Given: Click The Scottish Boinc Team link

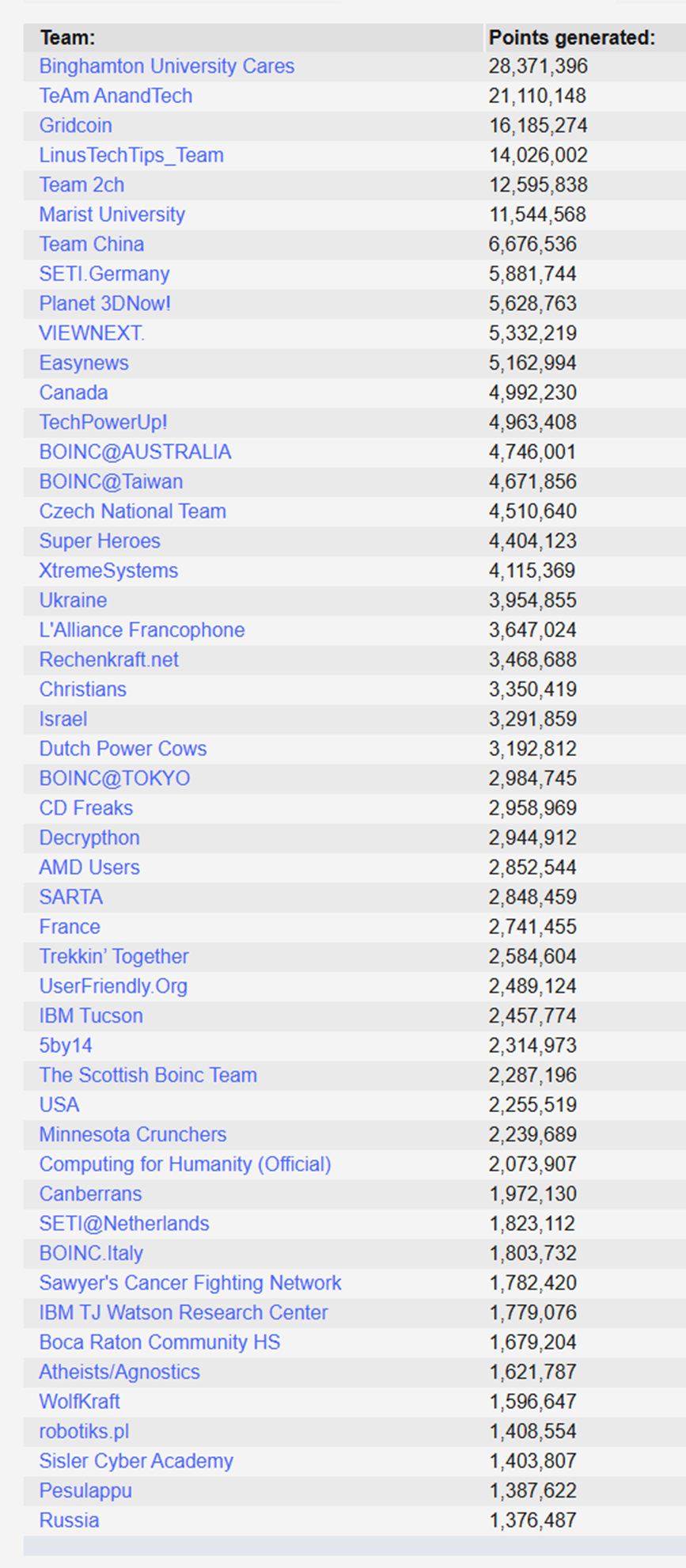Looking at the screenshot, I should (x=149, y=1076).
